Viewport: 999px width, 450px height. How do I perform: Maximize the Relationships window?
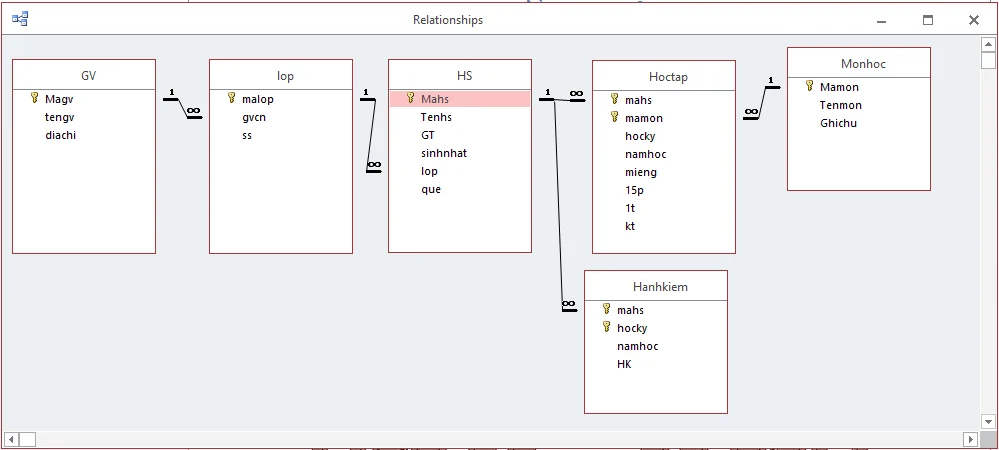(927, 20)
